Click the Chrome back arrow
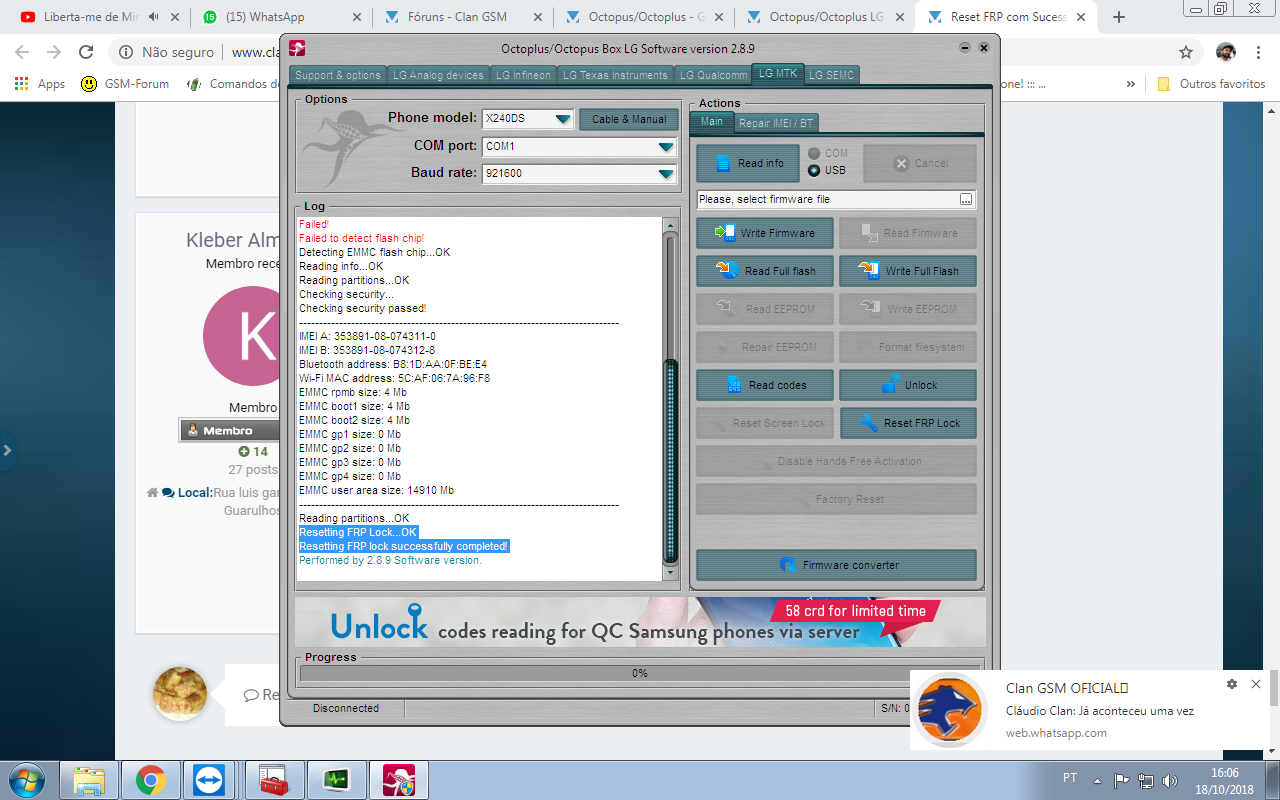The width and height of the screenshot is (1280, 800). click(22, 52)
